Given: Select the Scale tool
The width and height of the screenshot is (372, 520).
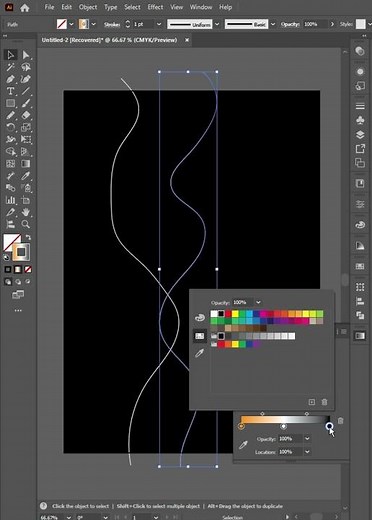Looking at the screenshot, I should coord(25,127).
